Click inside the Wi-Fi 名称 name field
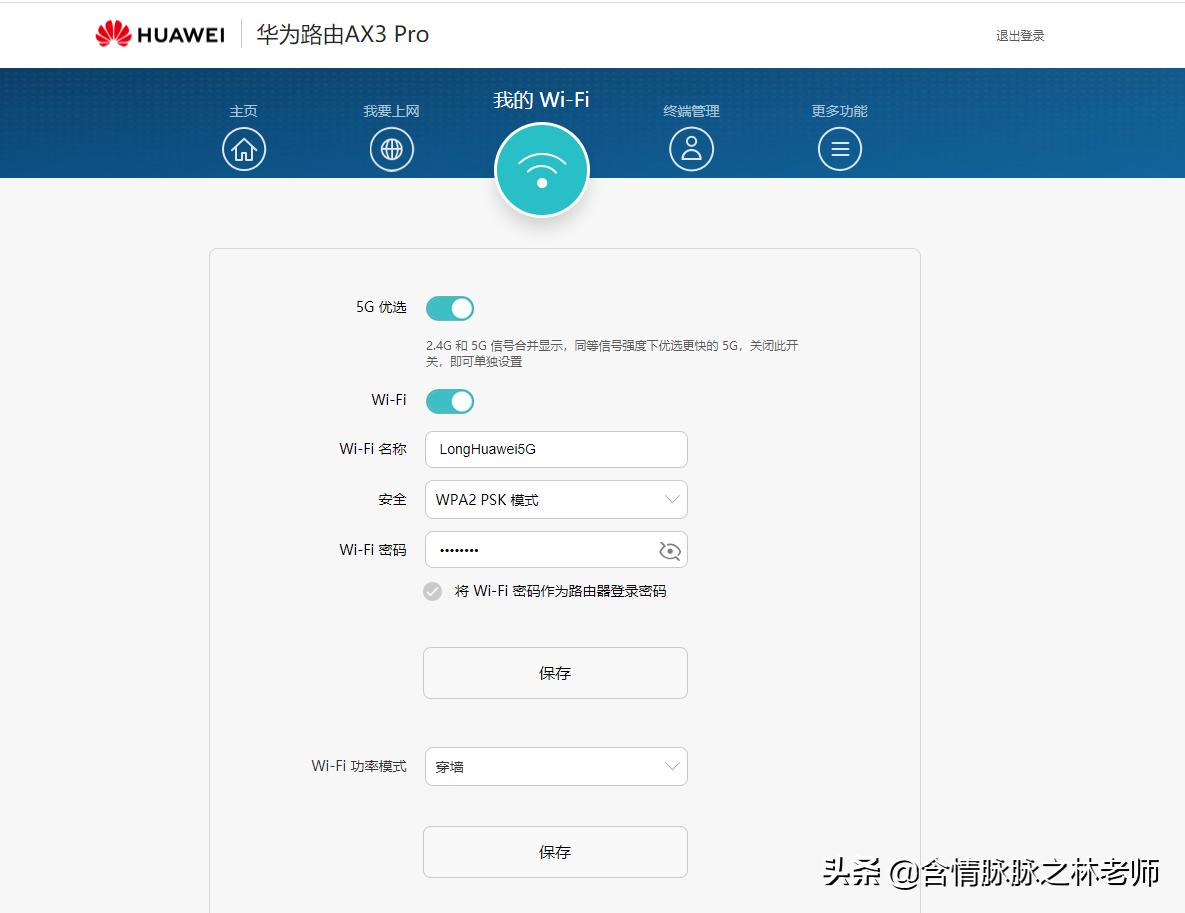This screenshot has height=913, width=1185. 555,449
